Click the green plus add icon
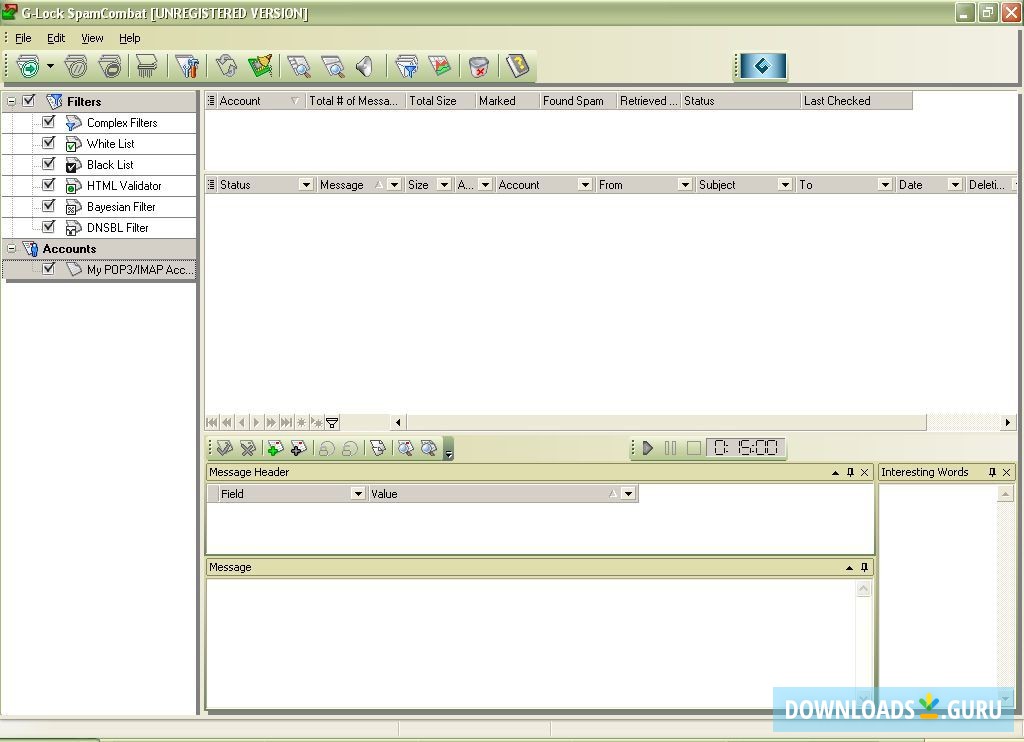The width and height of the screenshot is (1024, 742). [x=276, y=448]
